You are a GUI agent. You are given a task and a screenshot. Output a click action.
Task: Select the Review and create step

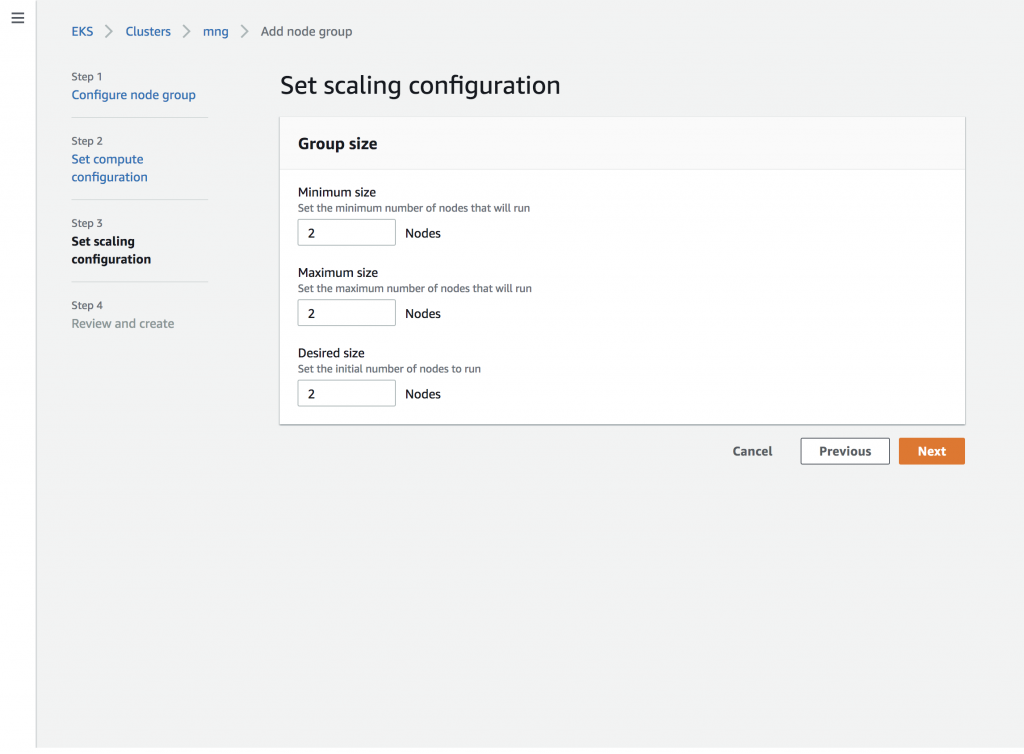tap(122, 324)
